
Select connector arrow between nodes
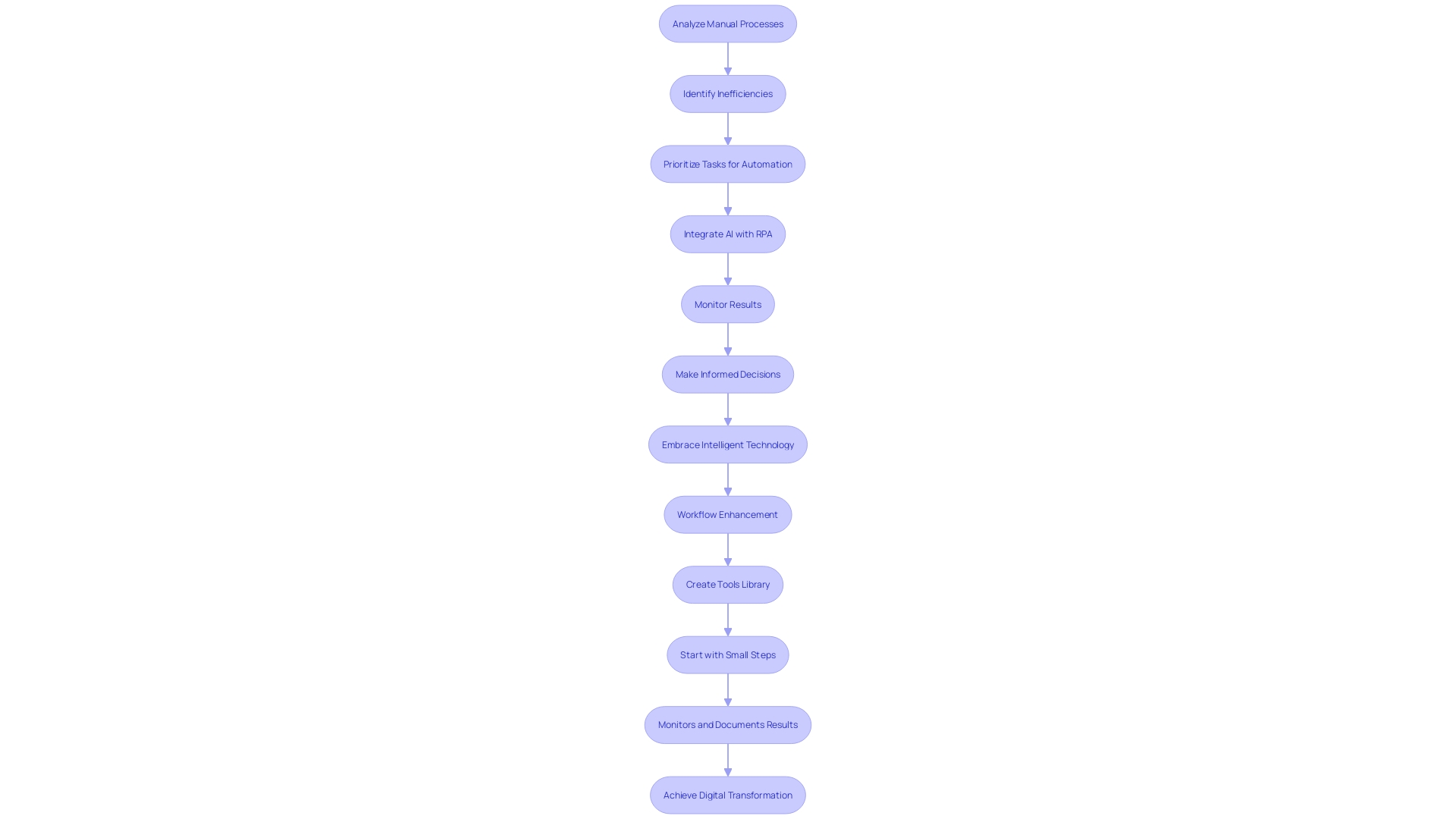pyautogui.click(x=727, y=58)
